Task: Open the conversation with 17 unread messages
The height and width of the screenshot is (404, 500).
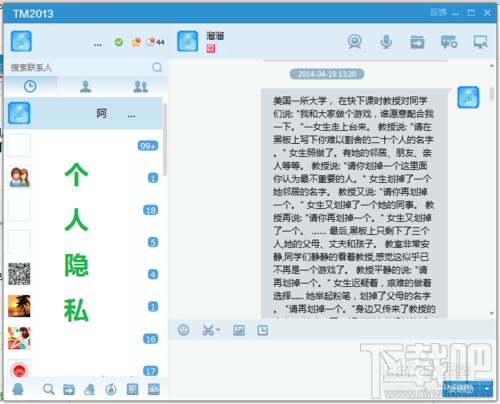Action: coord(83,367)
